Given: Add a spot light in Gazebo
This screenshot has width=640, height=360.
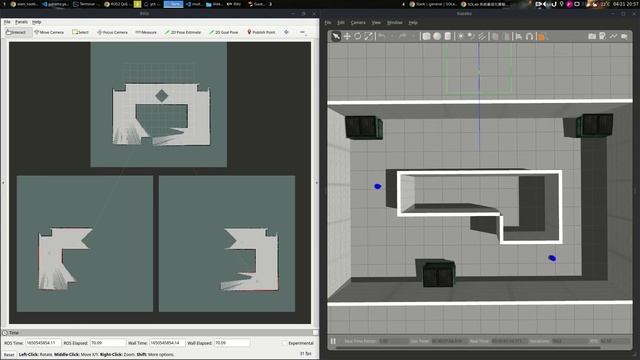Looking at the screenshot, I should tap(471, 36).
